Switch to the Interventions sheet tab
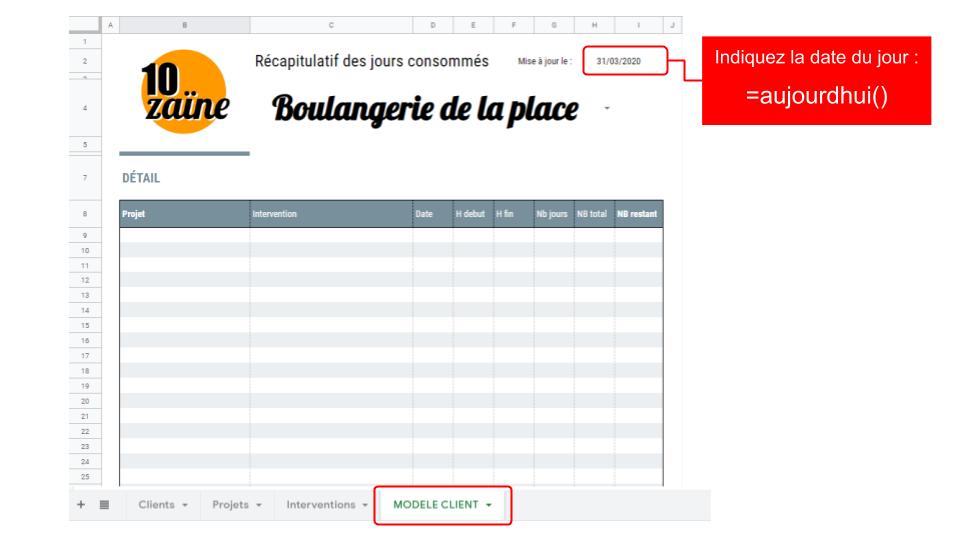Viewport: 960px width, 540px height. [321, 504]
